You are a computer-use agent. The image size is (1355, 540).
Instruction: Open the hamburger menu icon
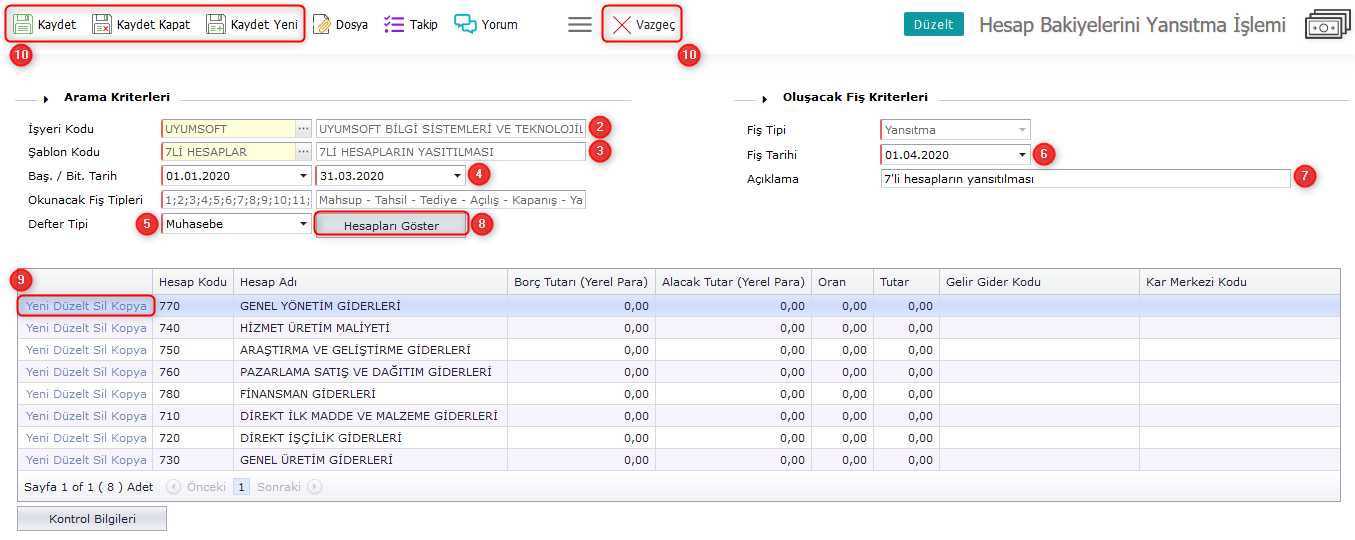point(580,24)
